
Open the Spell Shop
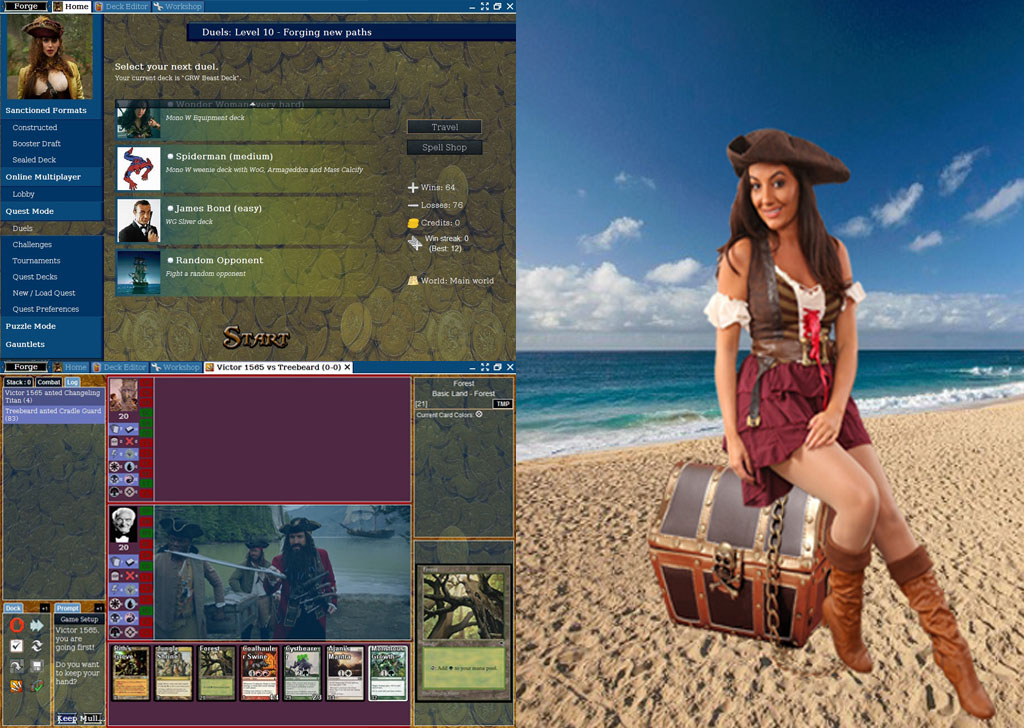[445, 148]
